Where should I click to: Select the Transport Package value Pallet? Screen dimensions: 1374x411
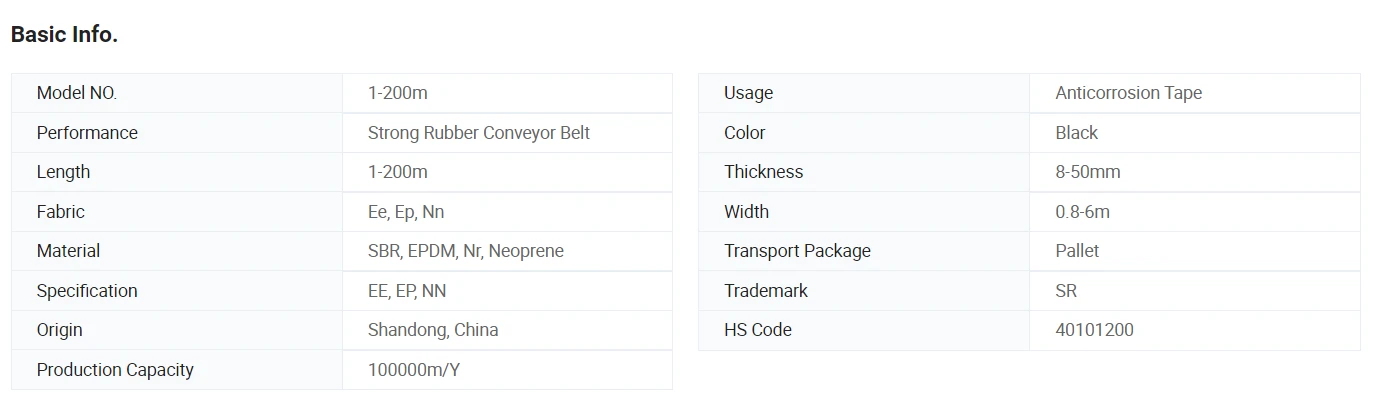tap(1077, 251)
